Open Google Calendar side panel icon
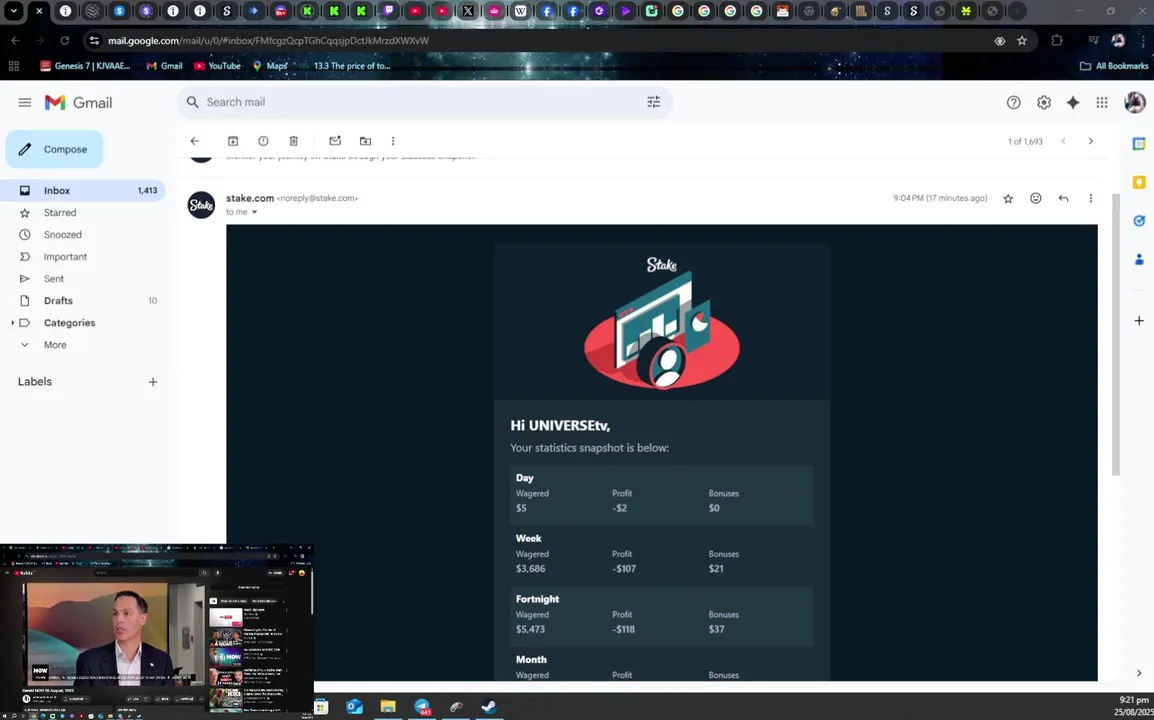The height and width of the screenshot is (720, 1154). 1139,144
